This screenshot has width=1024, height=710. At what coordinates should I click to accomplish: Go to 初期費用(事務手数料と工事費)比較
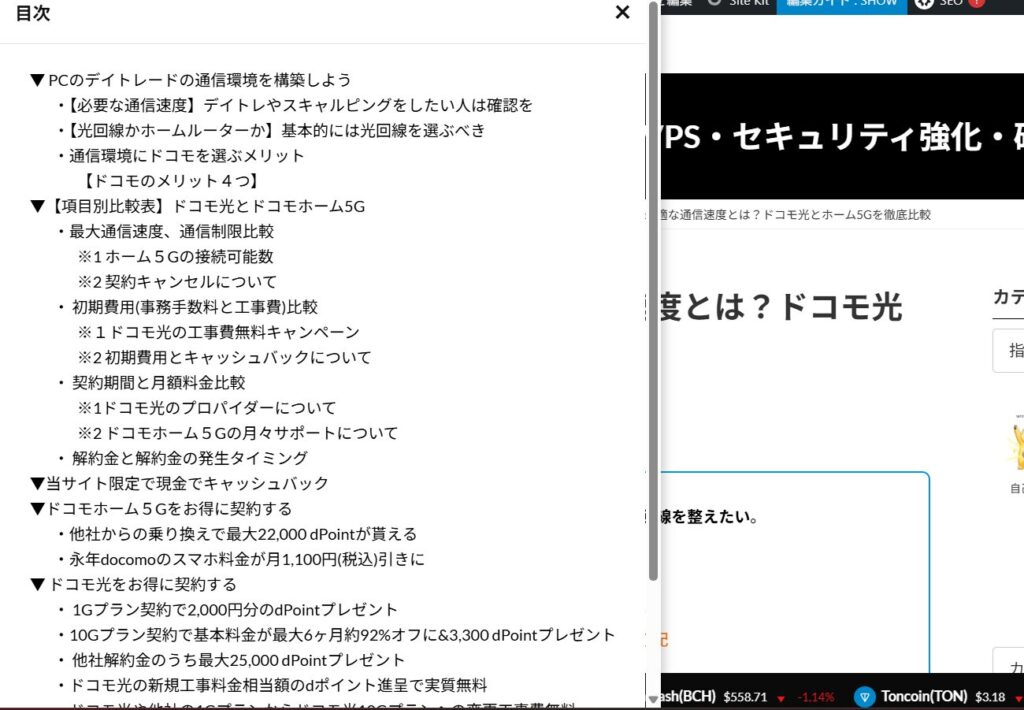click(x=195, y=307)
